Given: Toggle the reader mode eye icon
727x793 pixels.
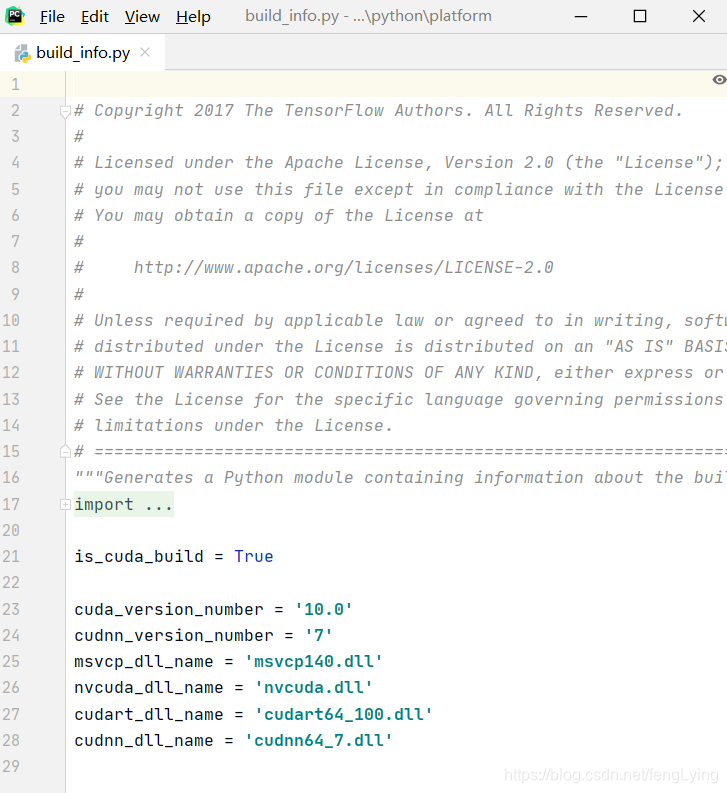Looking at the screenshot, I should click(x=719, y=79).
